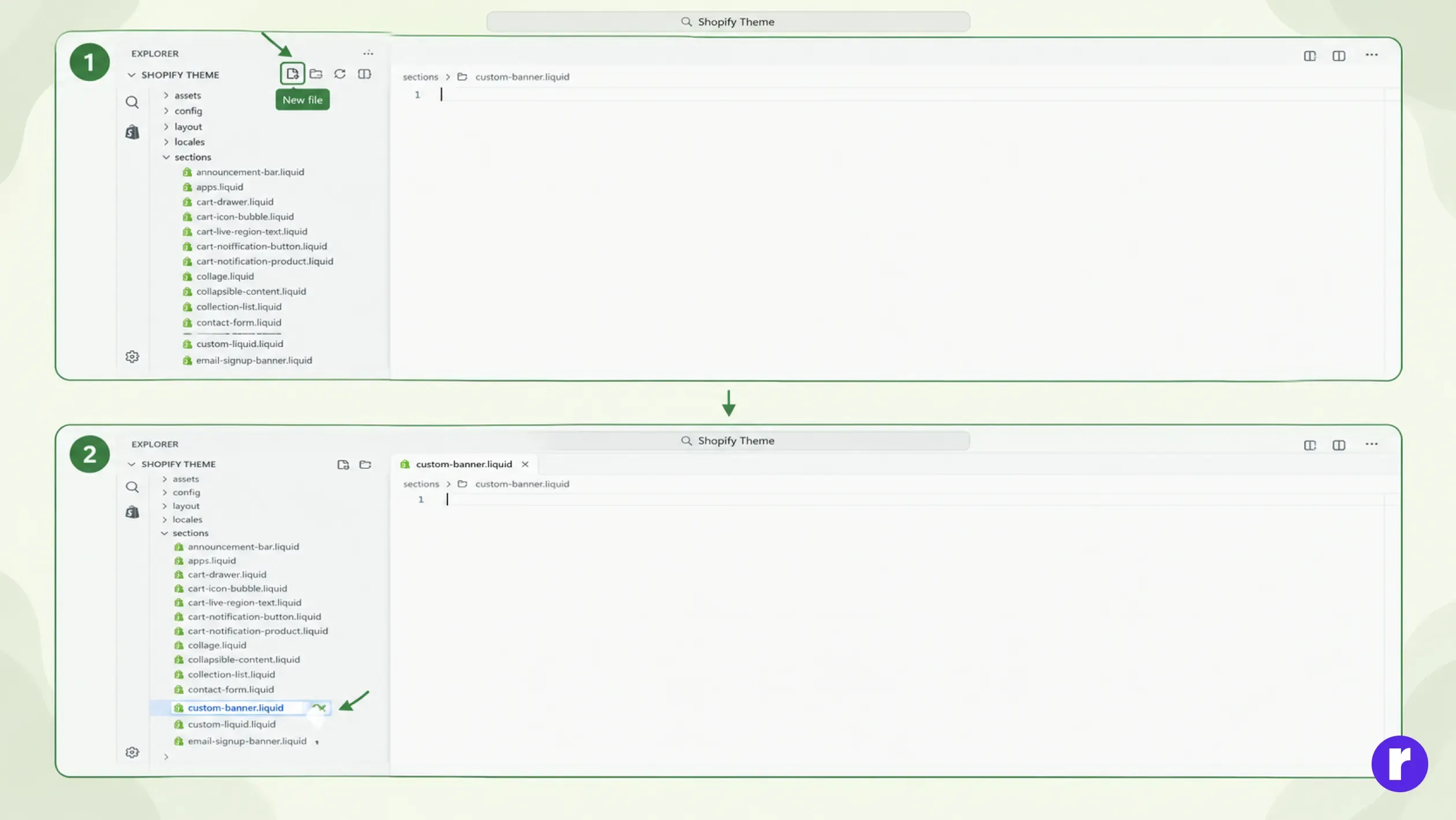Image resolution: width=1456 pixels, height=820 pixels.
Task: Open the settings gear in panel 1 sidebar
Action: [x=132, y=356]
